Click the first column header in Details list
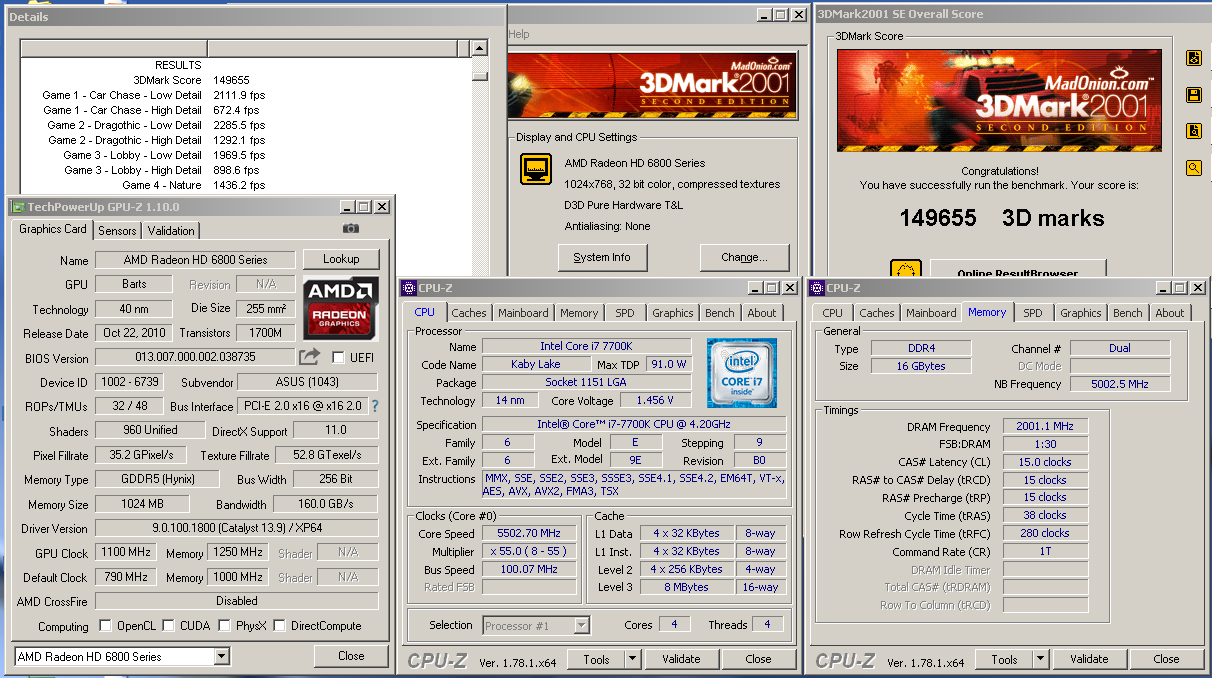The image size is (1212, 678). pyautogui.click(x=113, y=48)
